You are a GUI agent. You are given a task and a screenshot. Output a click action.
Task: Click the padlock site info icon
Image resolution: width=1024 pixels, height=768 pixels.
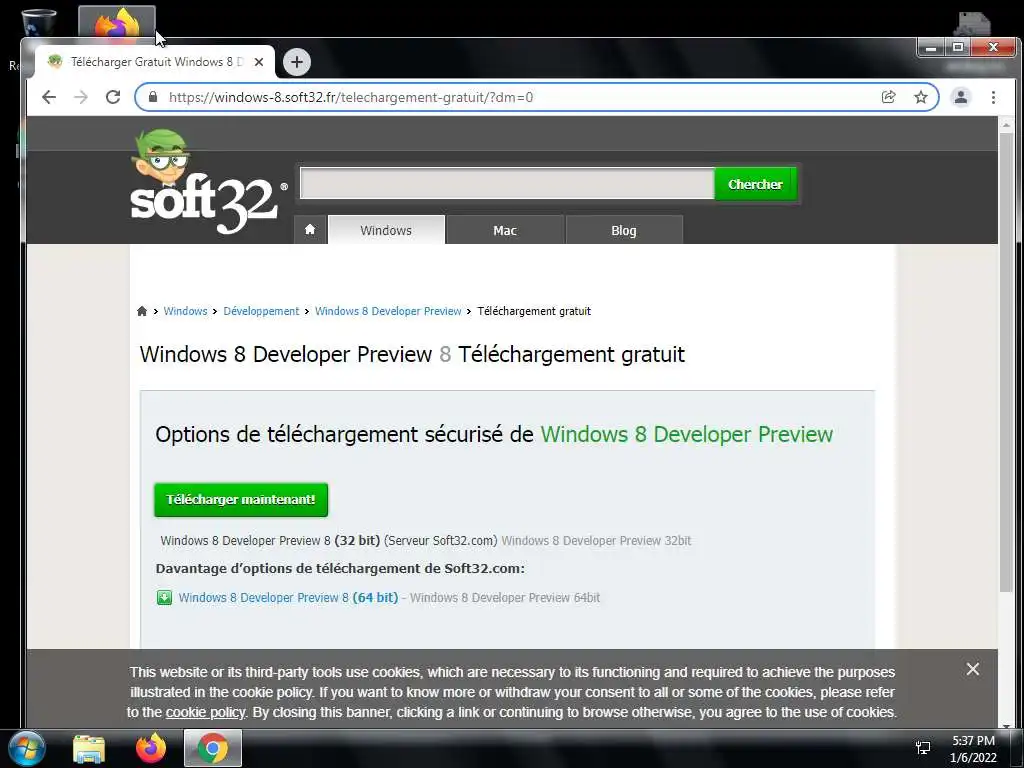click(x=153, y=97)
